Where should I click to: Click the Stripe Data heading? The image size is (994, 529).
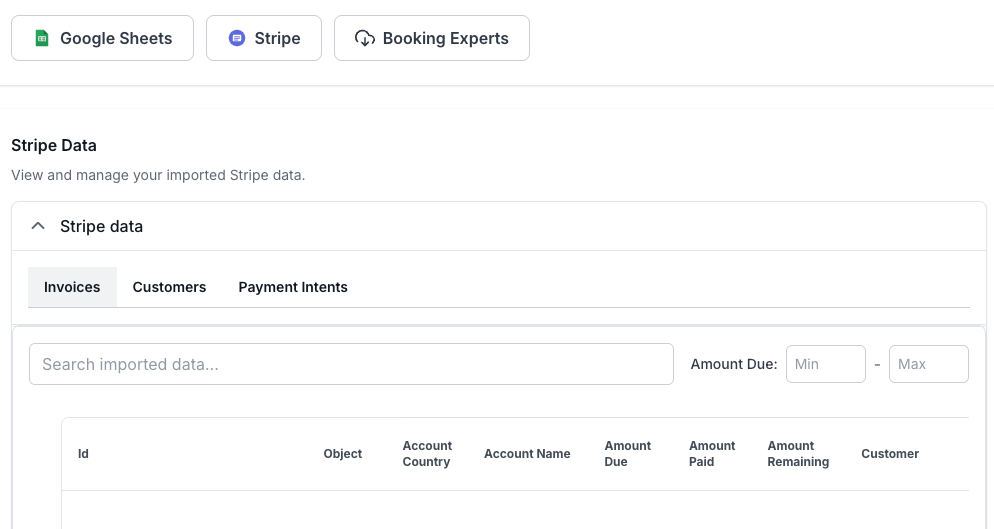[x=54, y=145]
